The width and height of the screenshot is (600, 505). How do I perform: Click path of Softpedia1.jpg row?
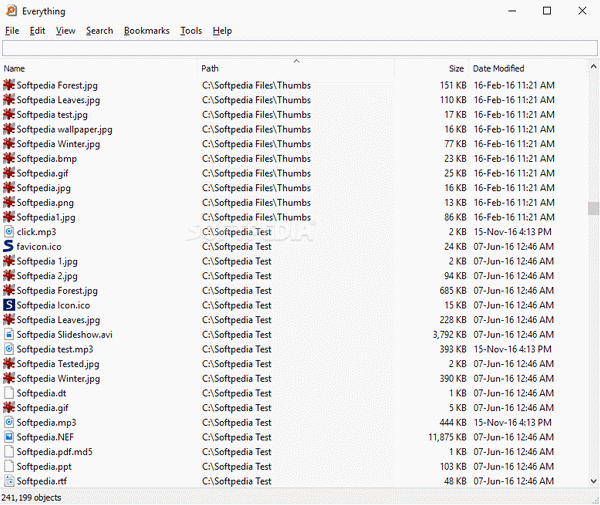256,217
